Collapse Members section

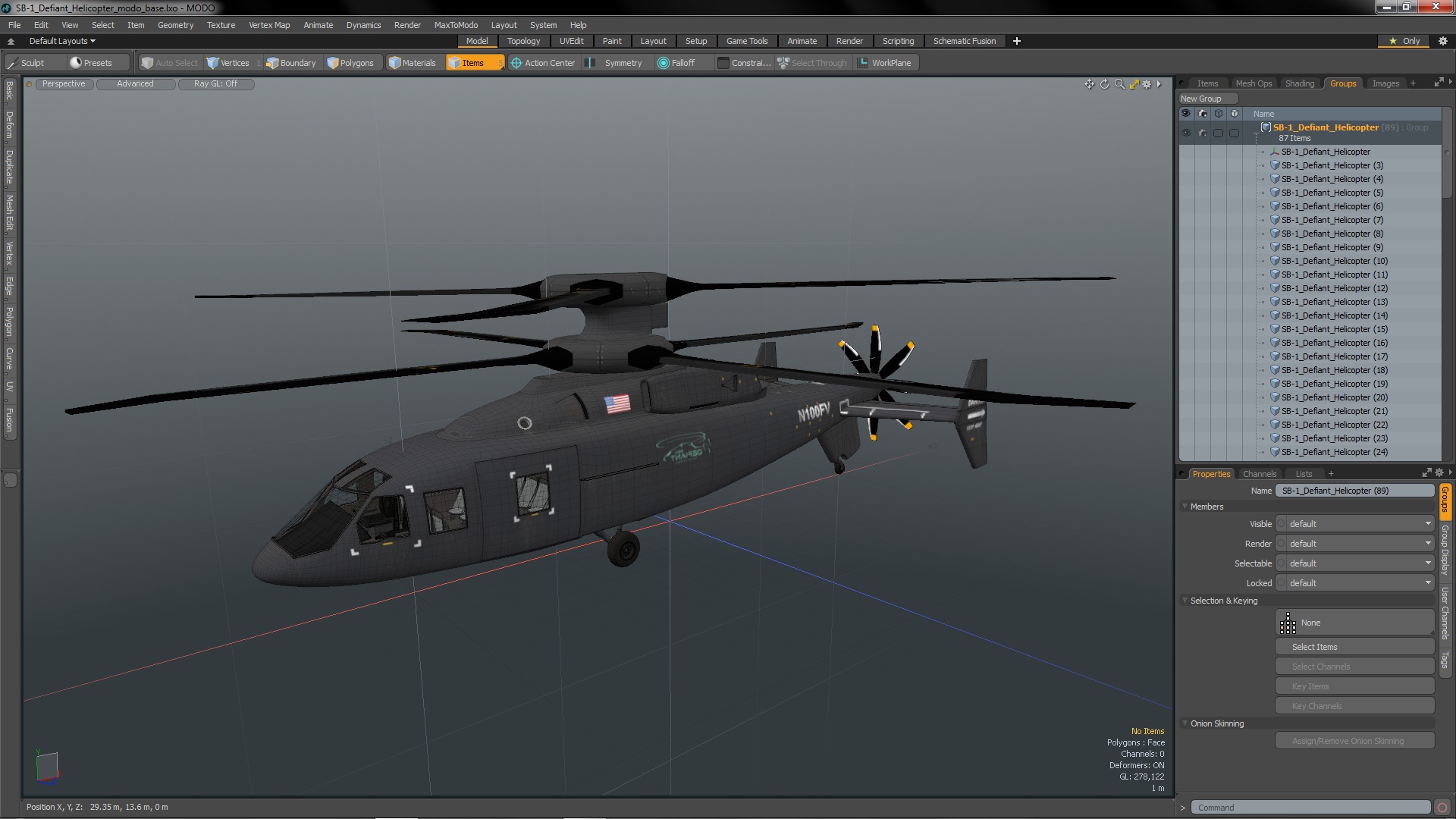[1185, 507]
